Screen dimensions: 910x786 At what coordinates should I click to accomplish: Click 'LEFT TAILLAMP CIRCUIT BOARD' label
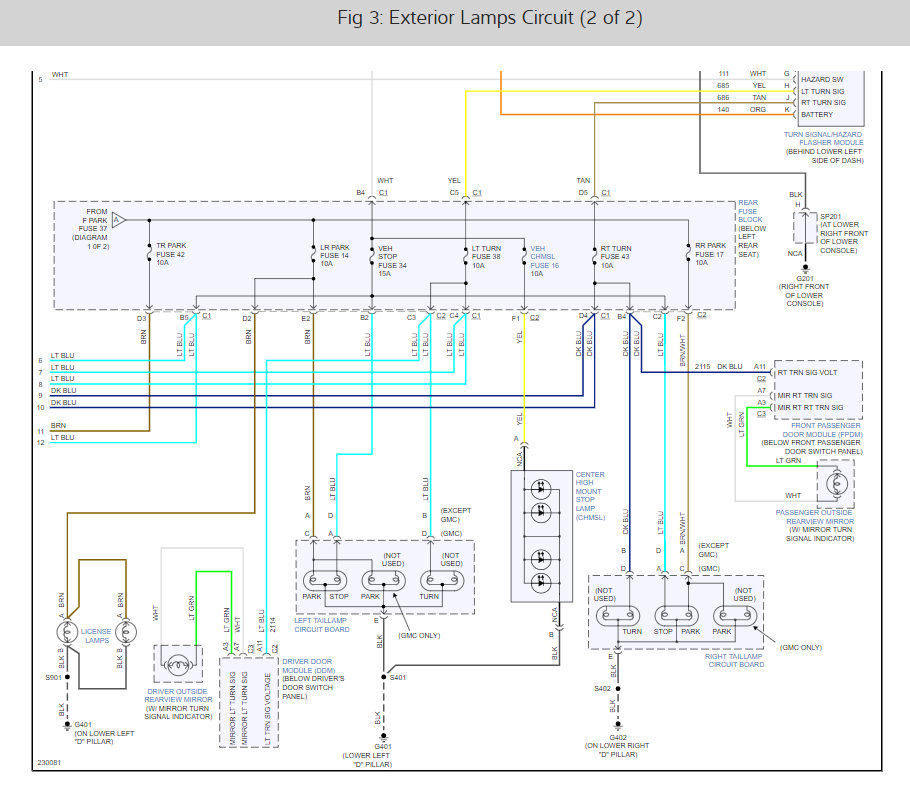(322, 625)
